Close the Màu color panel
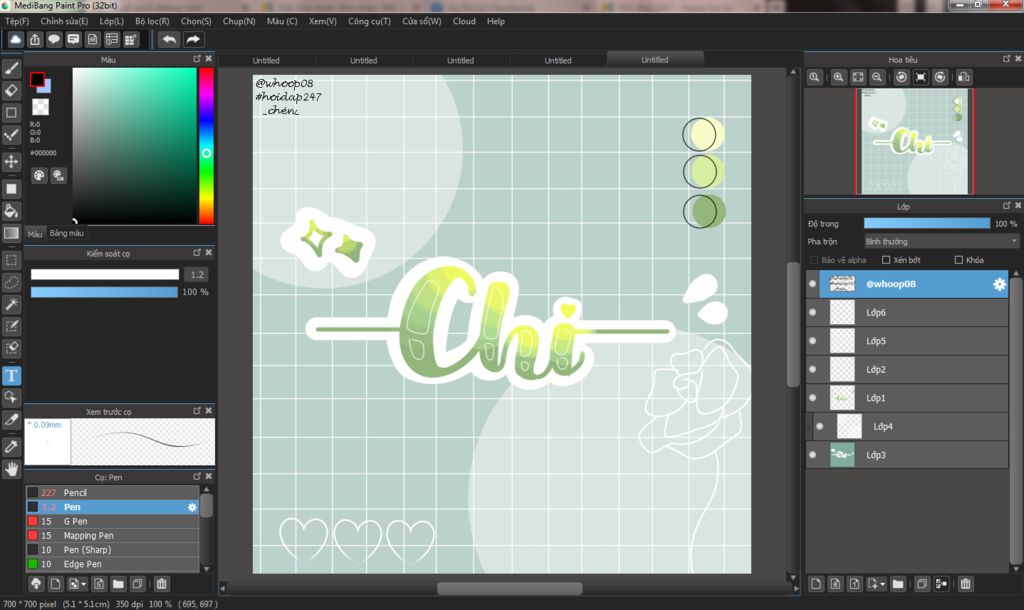The image size is (1024, 610). click(x=208, y=59)
